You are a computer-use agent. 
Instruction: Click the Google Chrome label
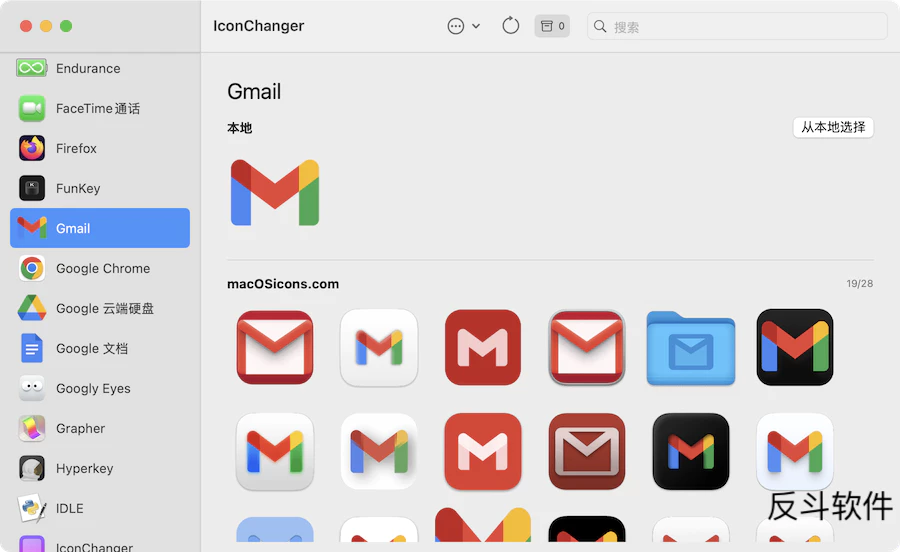coord(103,269)
